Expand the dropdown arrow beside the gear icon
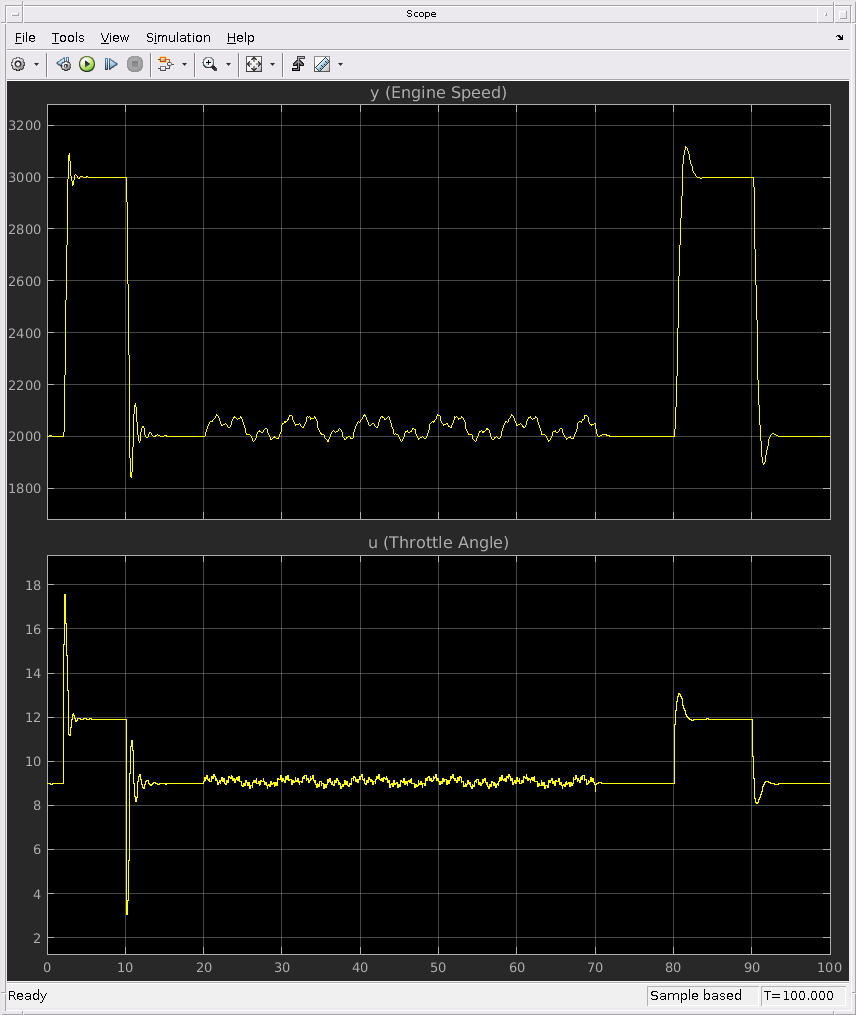The height and width of the screenshot is (1015, 856). coord(36,64)
